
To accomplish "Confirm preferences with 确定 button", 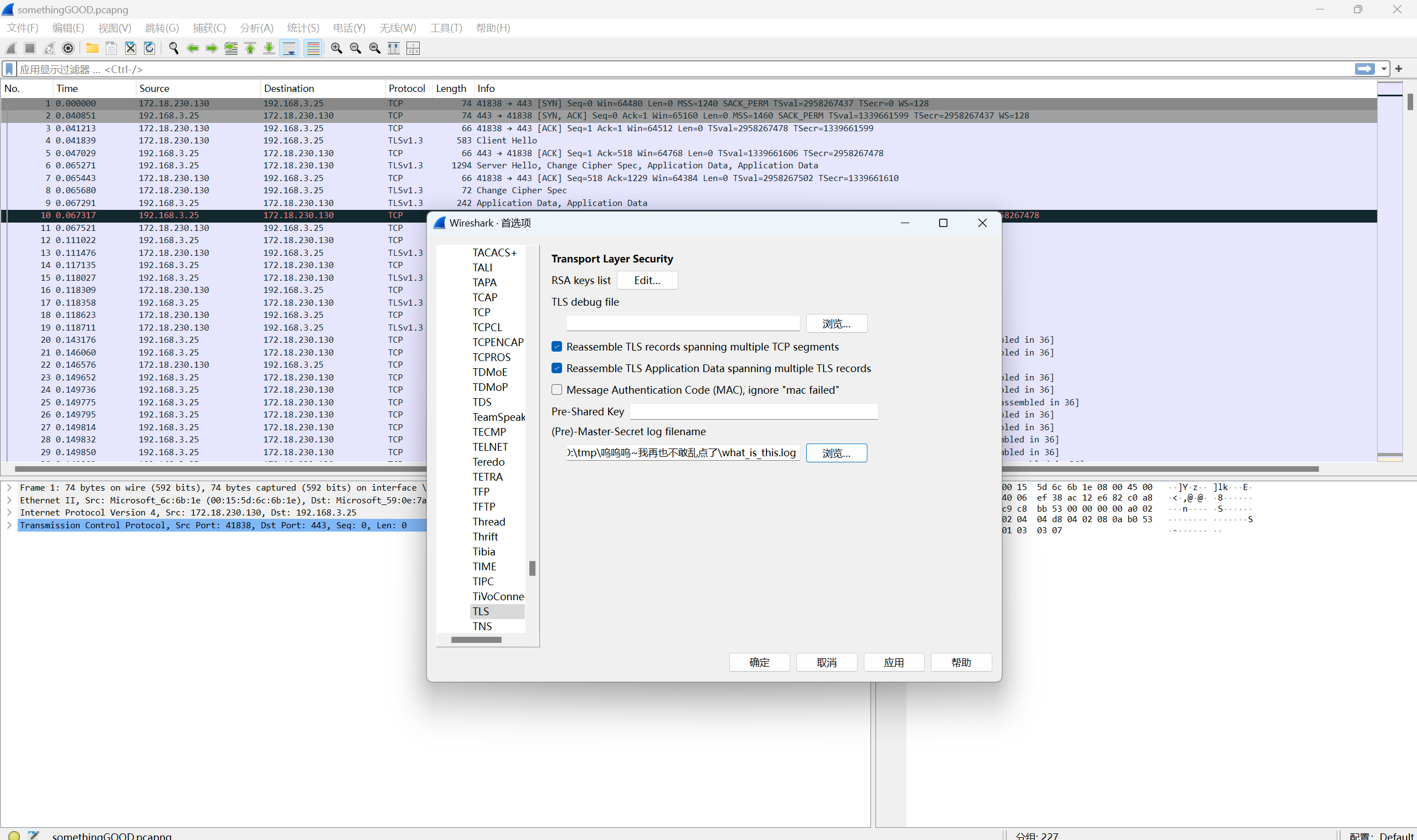I will tap(759, 662).
